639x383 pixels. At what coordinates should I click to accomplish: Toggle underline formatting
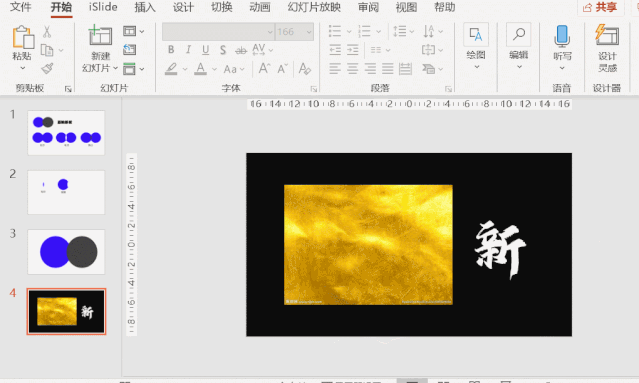coord(205,50)
